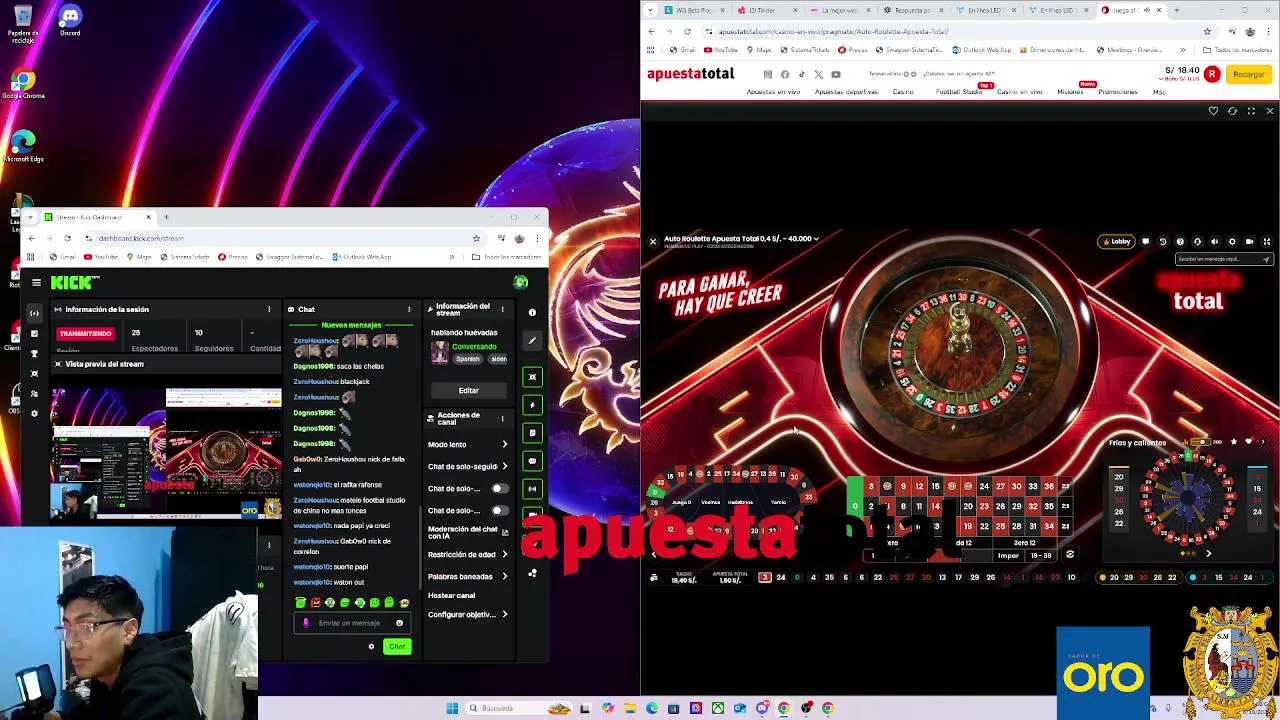Open the trophy icon in Kick sidebar
Screen dimensions: 1280x720
click(x=34, y=353)
